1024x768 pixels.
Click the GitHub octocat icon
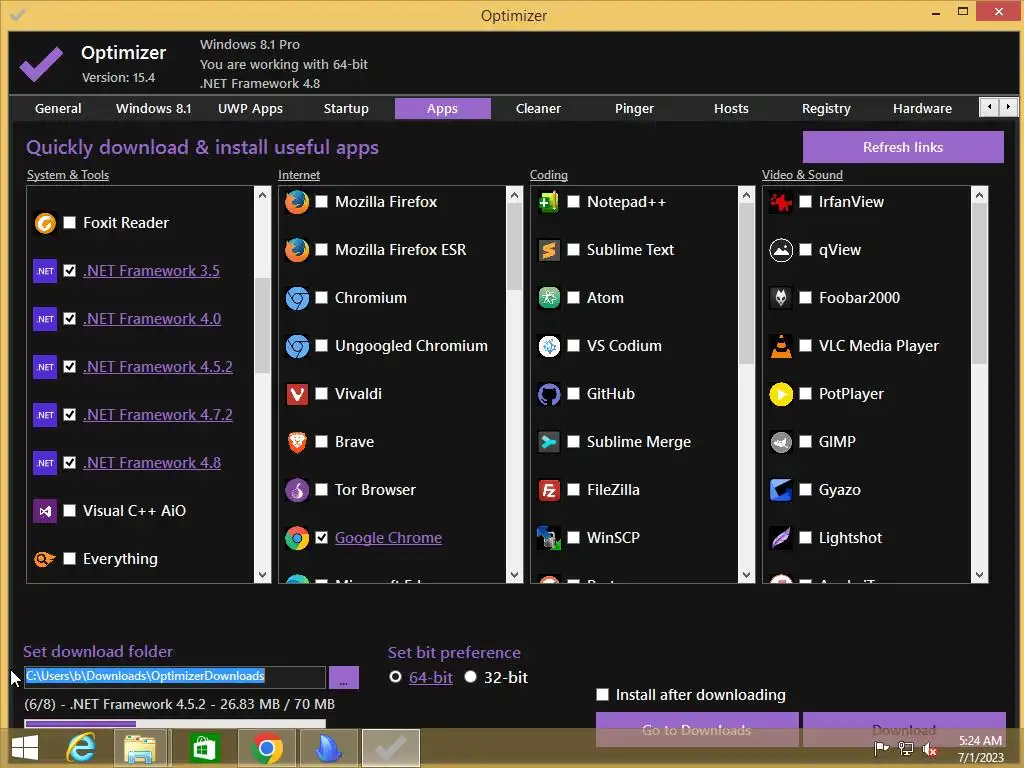(549, 394)
